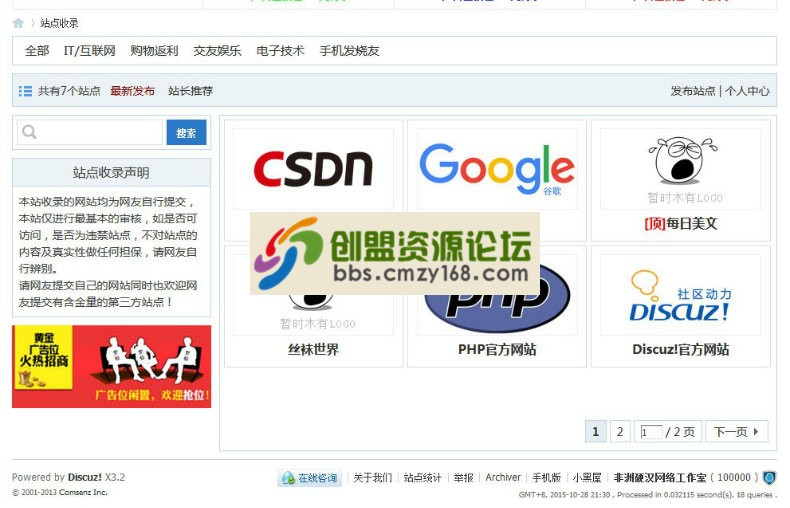This screenshot has width=790, height=508.
Task: Open the 在线咨询 chat icon
Action: (309, 477)
